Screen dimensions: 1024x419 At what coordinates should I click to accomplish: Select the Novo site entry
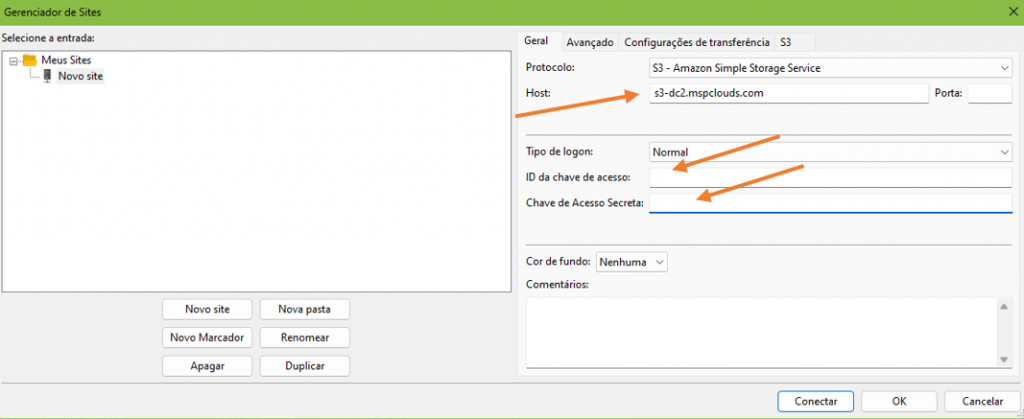click(x=80, y=76)
